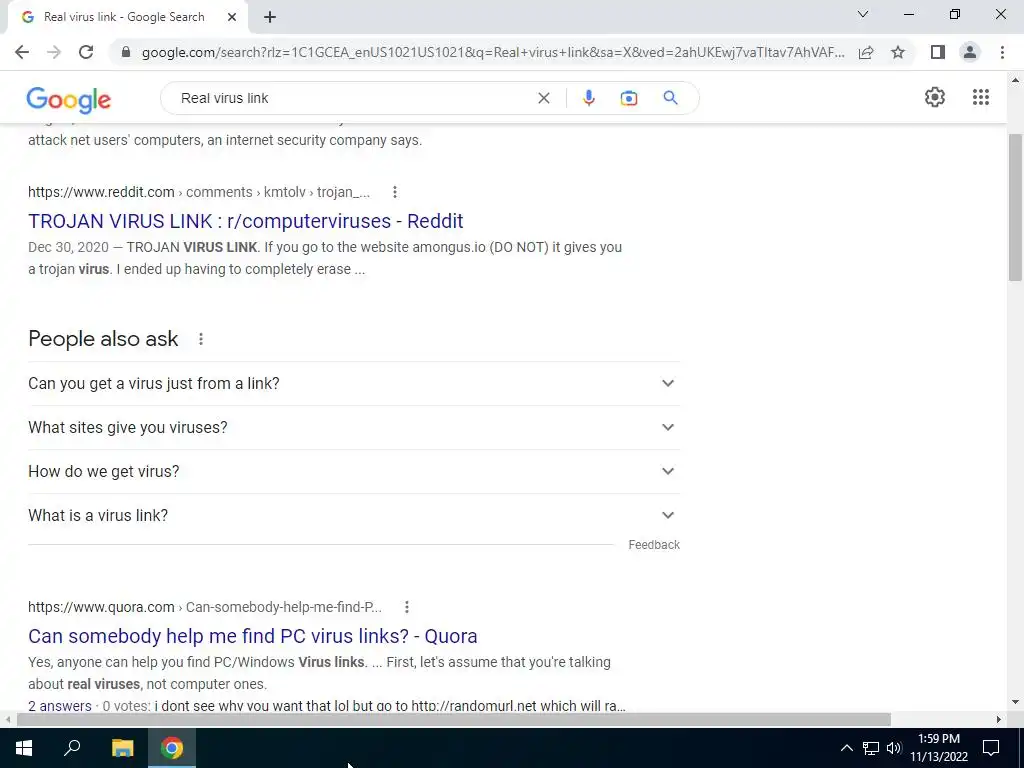Reload the current page

[x=86, y=52]
